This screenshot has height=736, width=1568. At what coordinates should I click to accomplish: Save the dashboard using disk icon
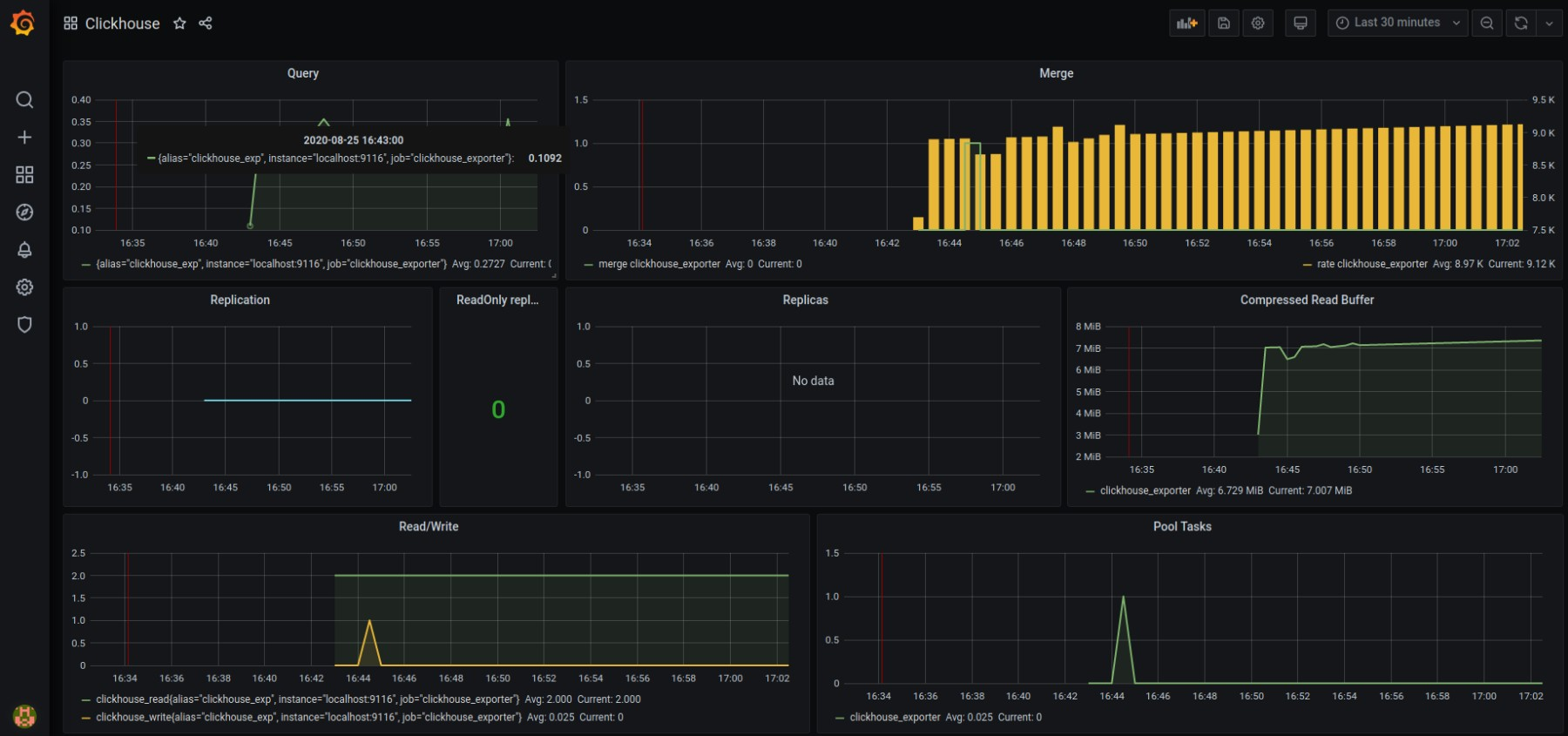(1223, 24)
